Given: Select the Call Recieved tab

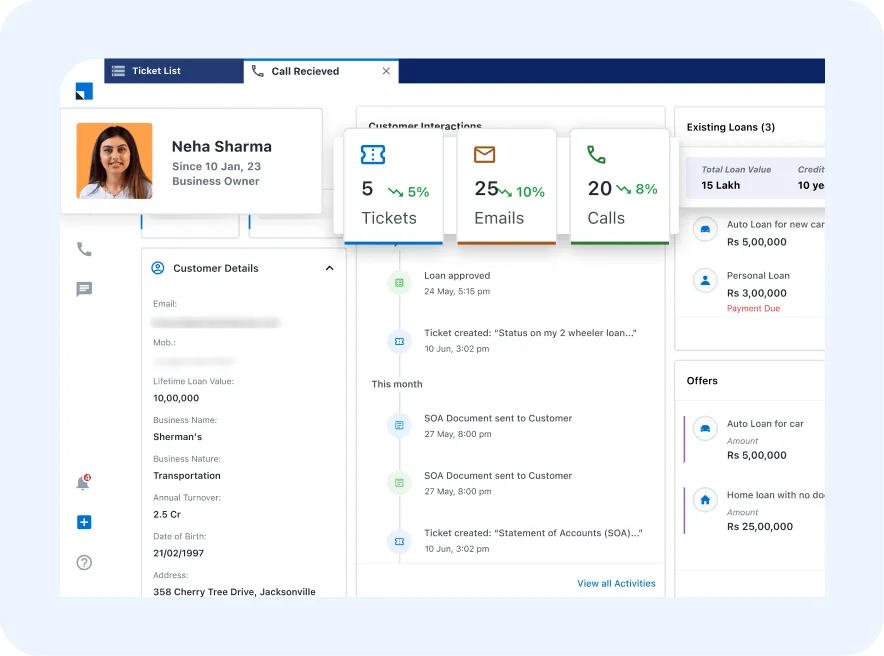Looking at the screenshot, I should [305, 71].
